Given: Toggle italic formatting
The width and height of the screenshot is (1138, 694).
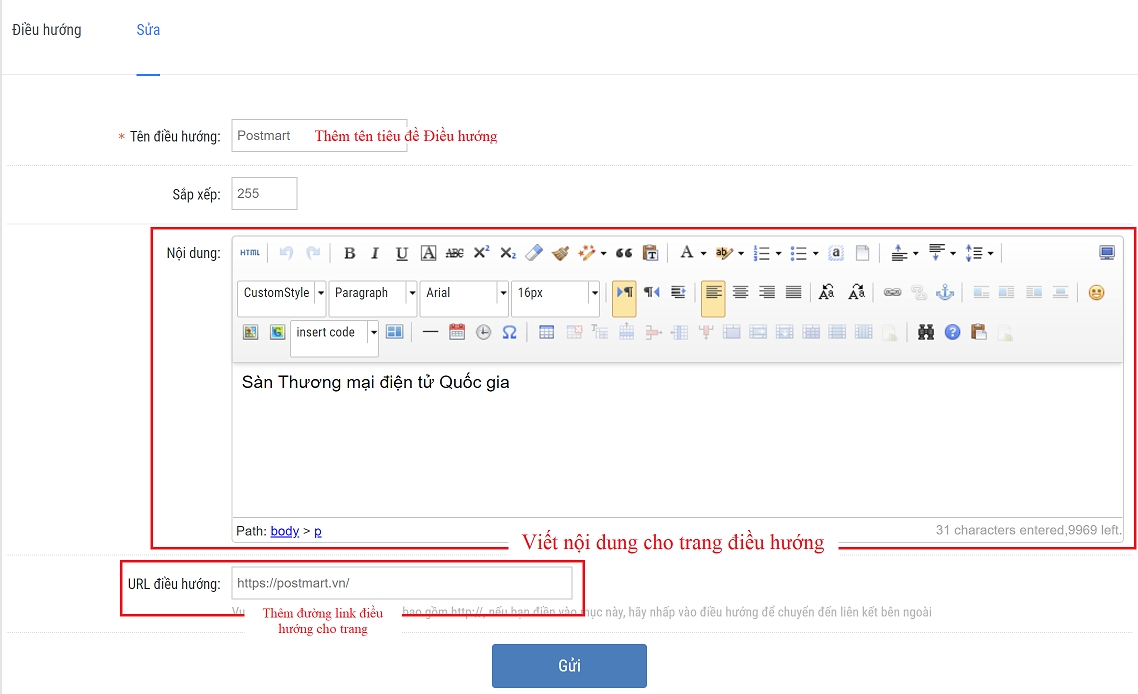Looking at the screenshot, I should 375,253.
